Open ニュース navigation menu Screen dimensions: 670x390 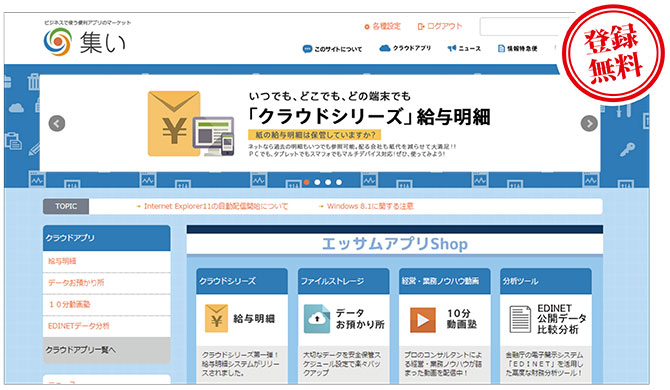[x=469, y=49]
